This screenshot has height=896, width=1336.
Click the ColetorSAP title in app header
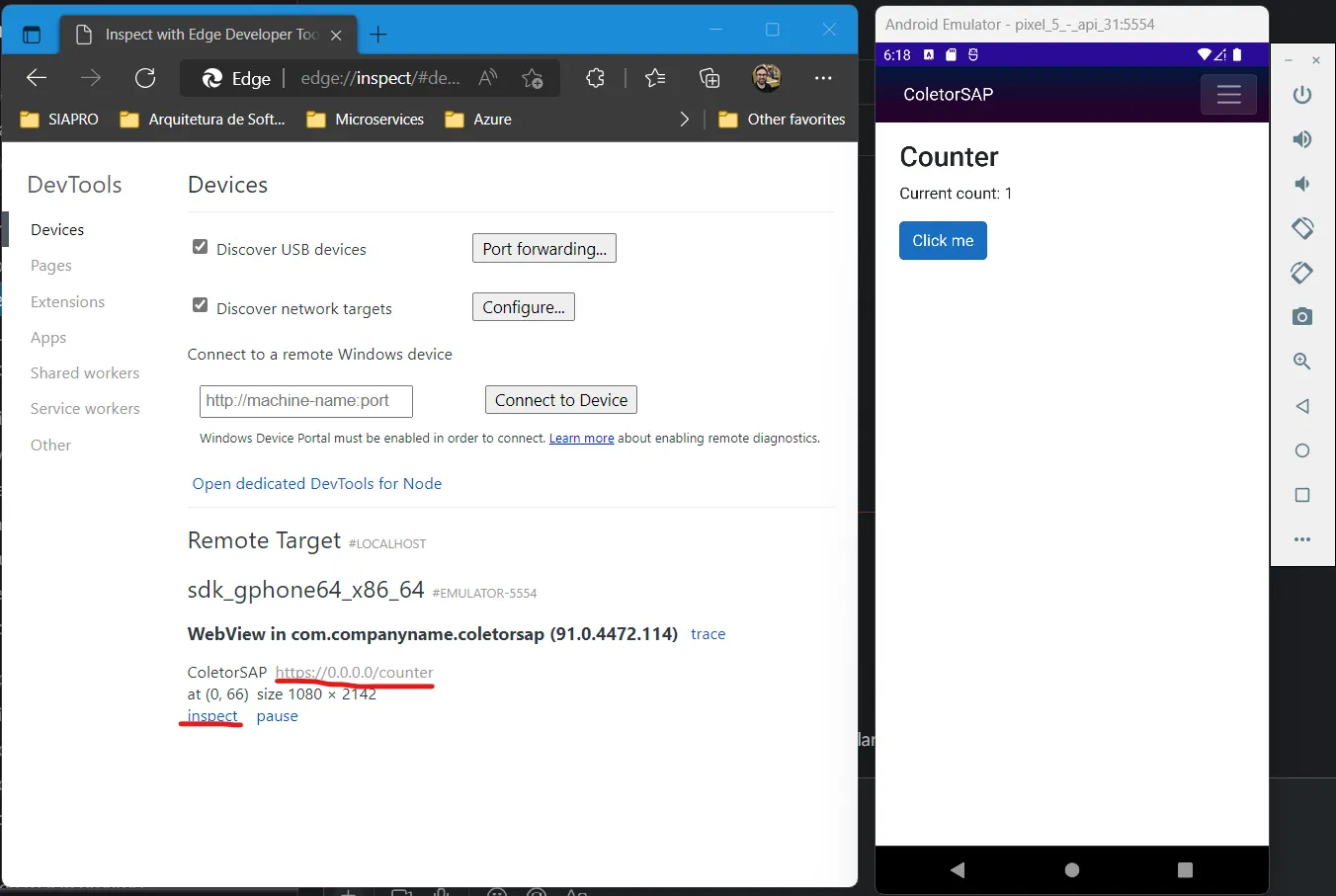948,95
